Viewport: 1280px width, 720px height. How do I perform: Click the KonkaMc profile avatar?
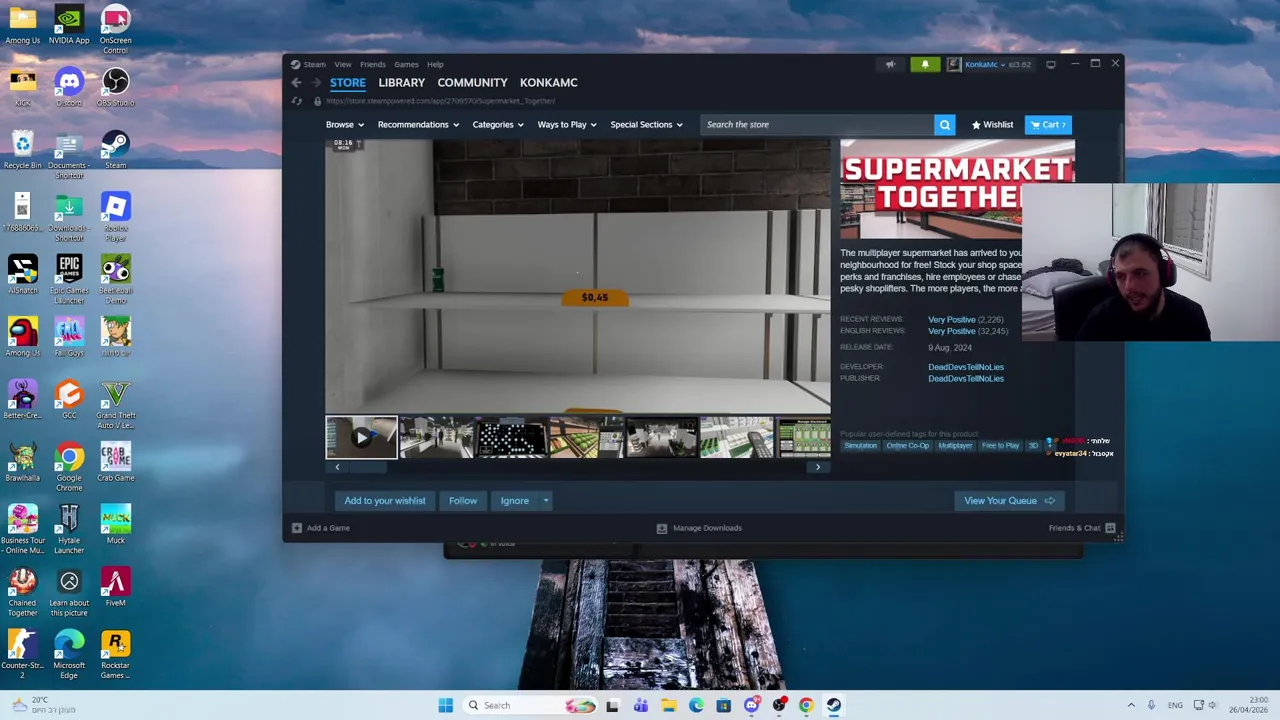[954, 64]
